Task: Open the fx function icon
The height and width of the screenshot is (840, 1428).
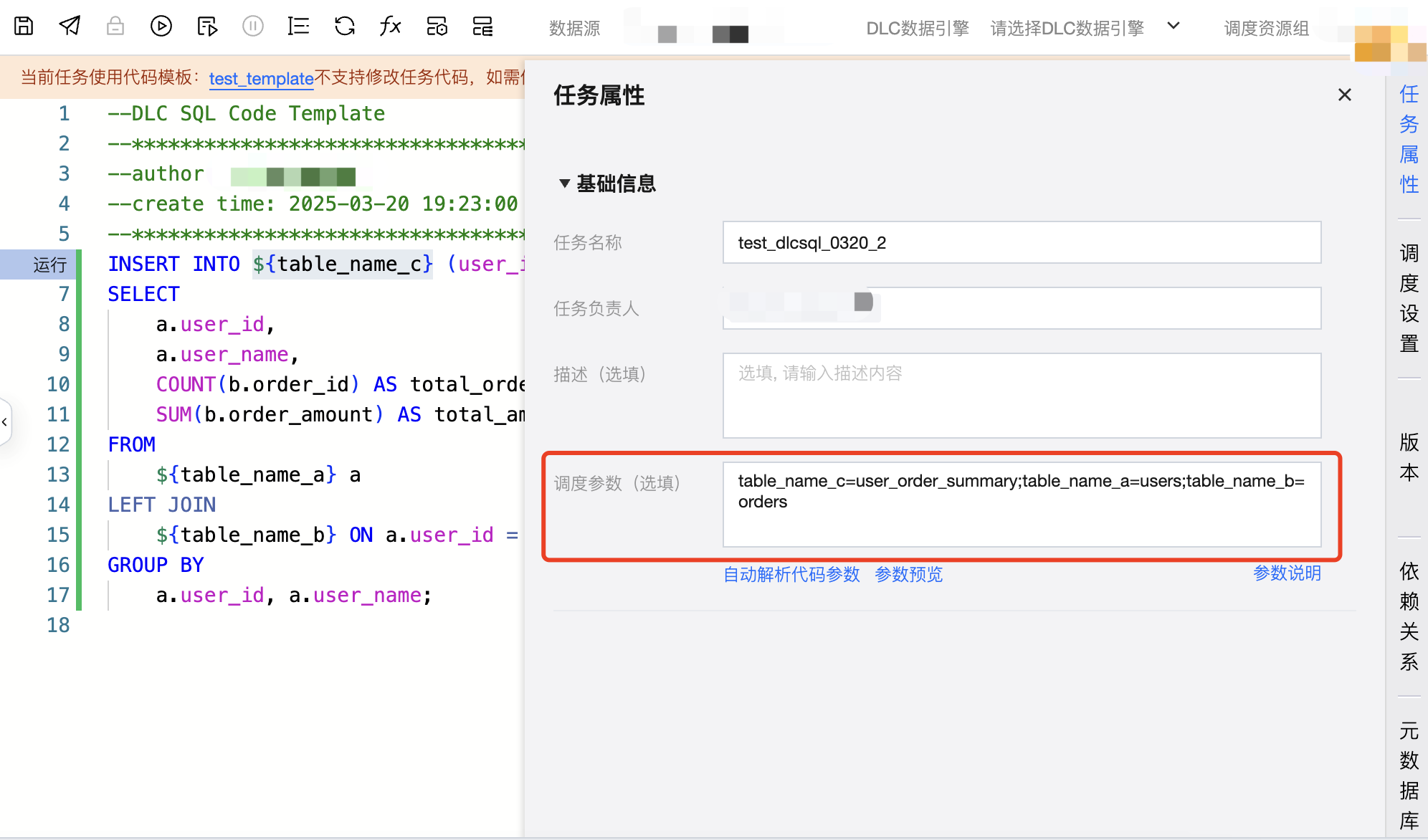Action: (390, 27)
